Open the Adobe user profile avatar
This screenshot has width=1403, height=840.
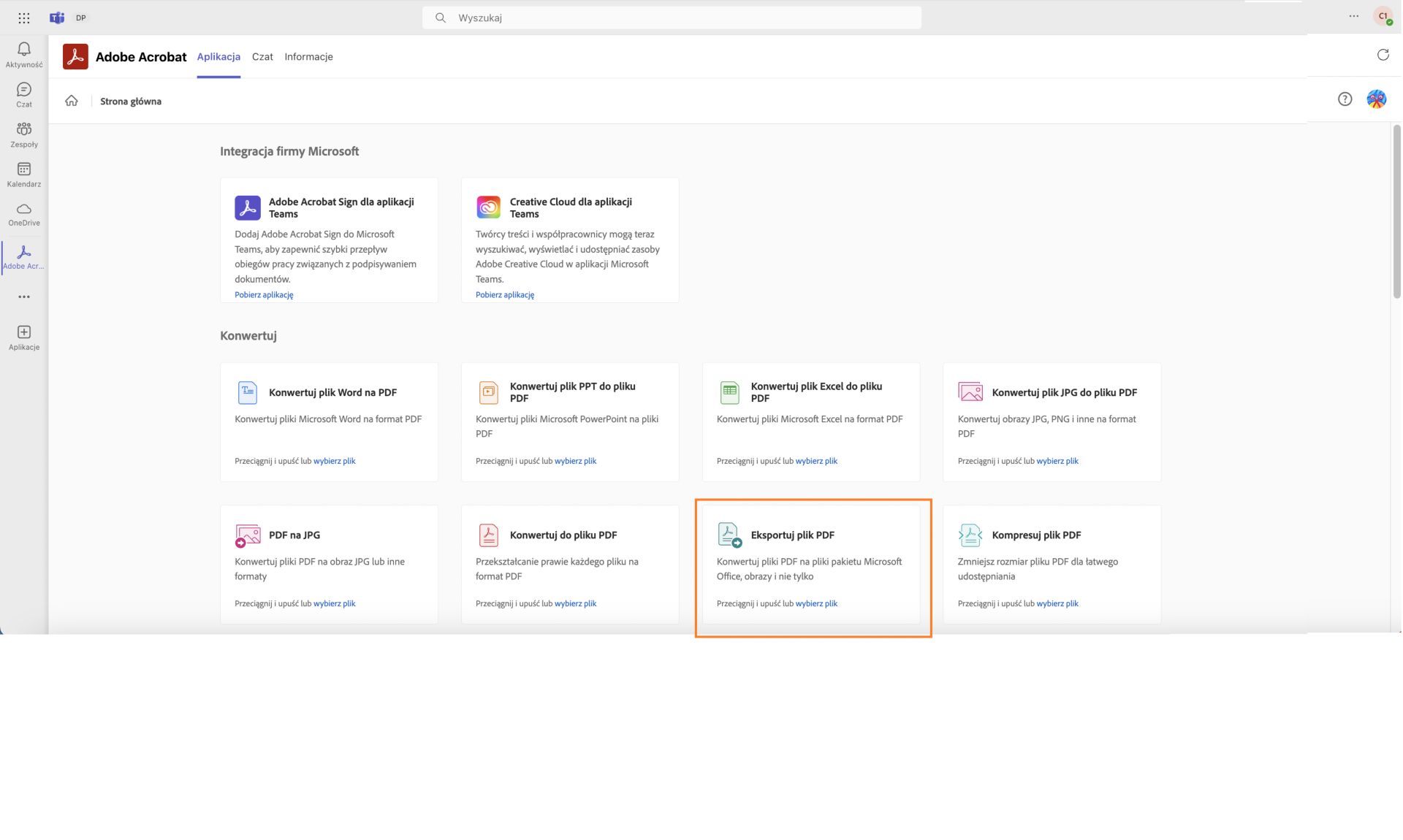point(1376,99)
